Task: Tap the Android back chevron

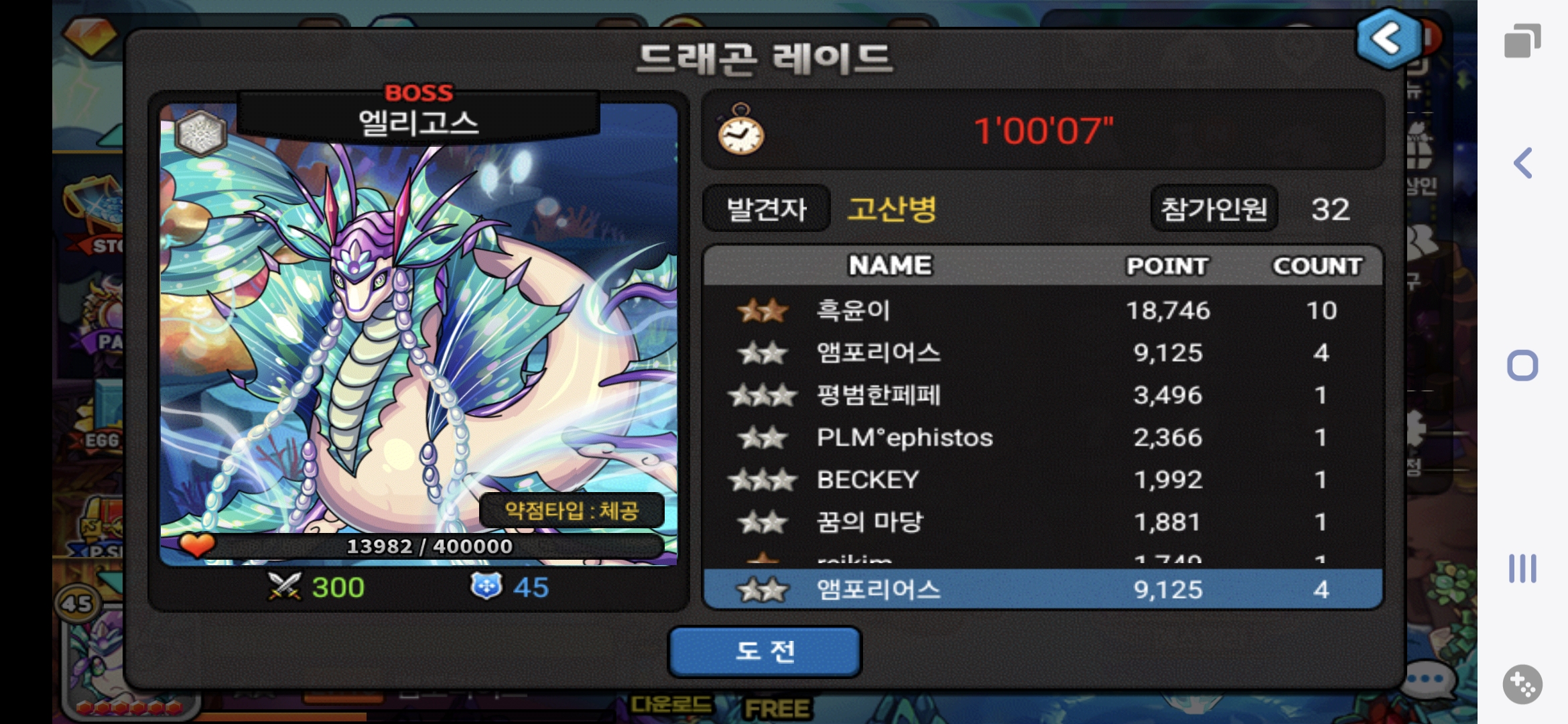Action: click(x=1523, y=163)
